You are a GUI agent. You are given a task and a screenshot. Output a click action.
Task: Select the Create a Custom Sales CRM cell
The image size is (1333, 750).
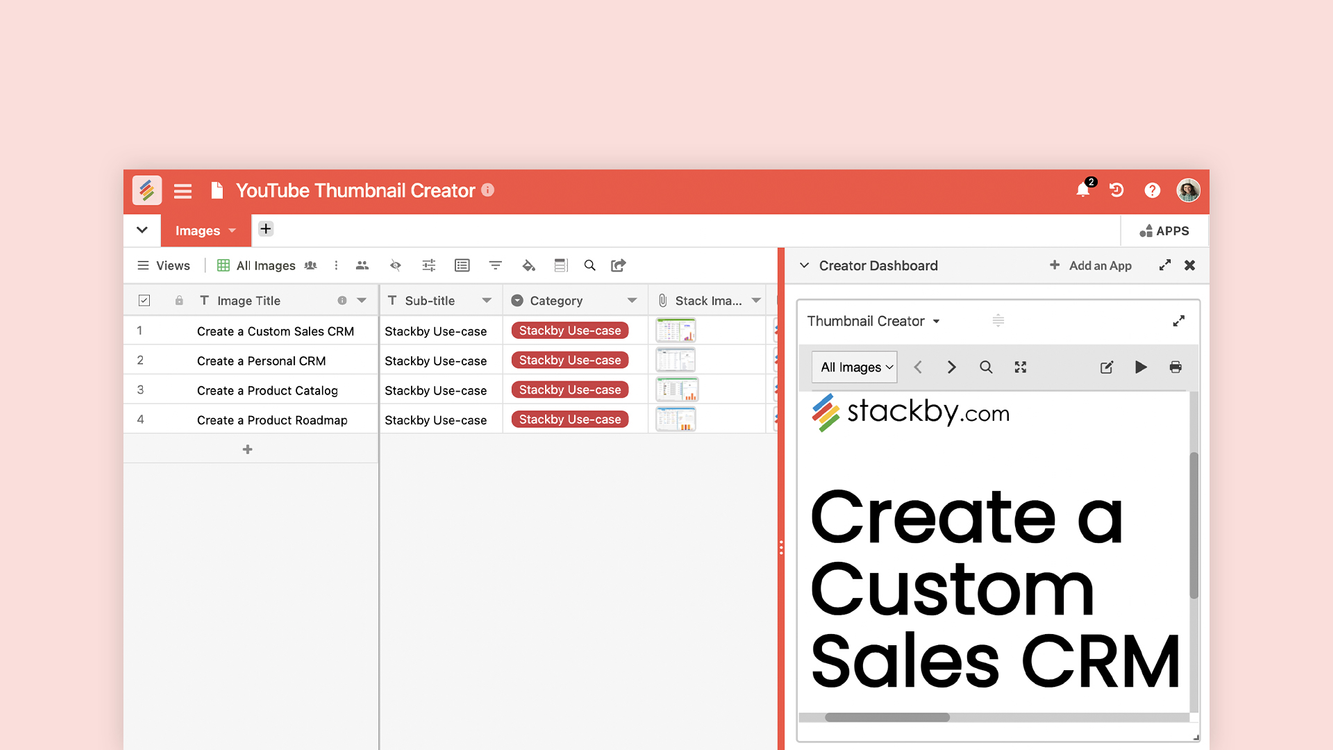tap(275, 331)
